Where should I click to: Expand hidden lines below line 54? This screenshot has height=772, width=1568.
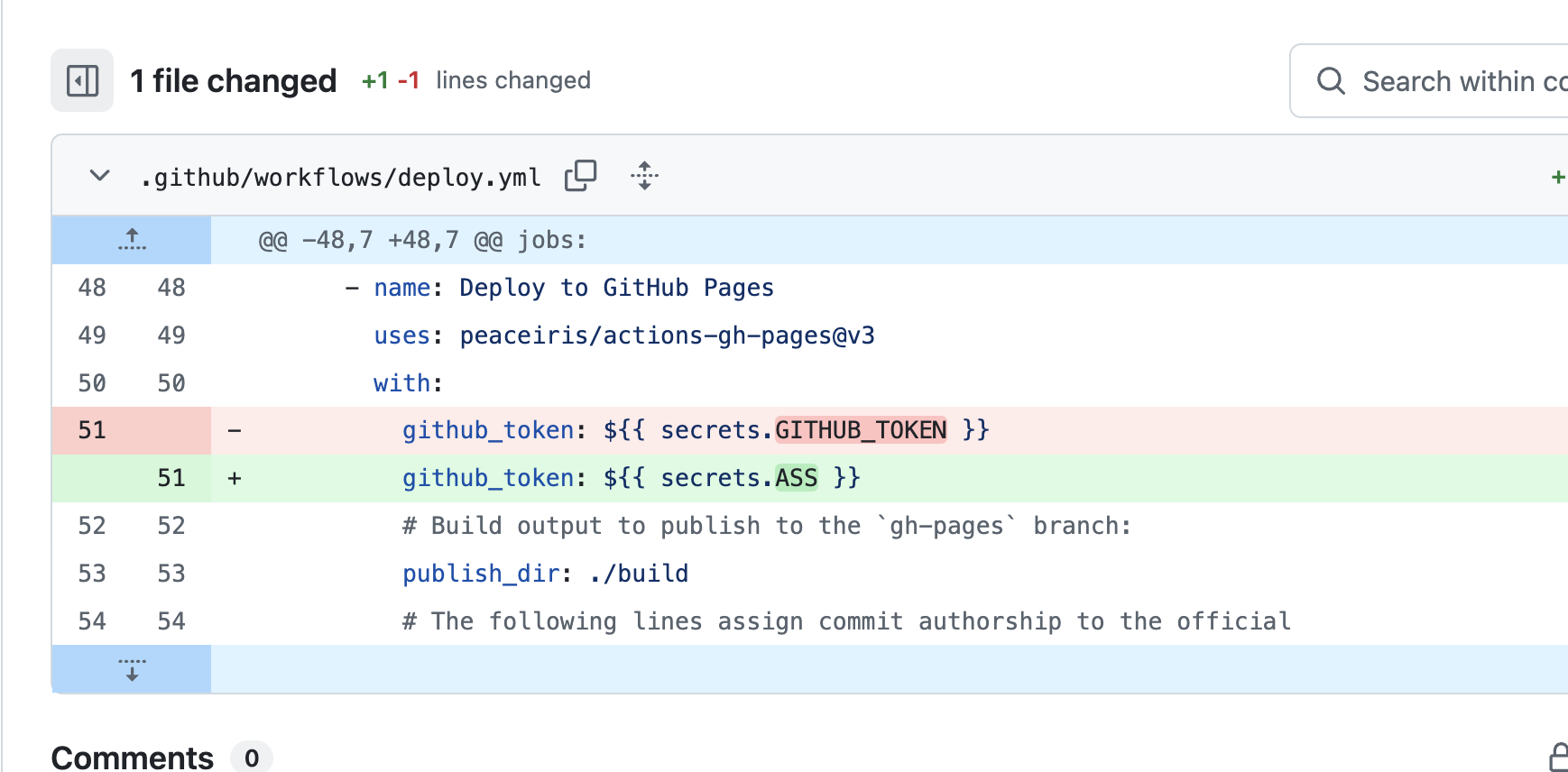click(132, 669)
